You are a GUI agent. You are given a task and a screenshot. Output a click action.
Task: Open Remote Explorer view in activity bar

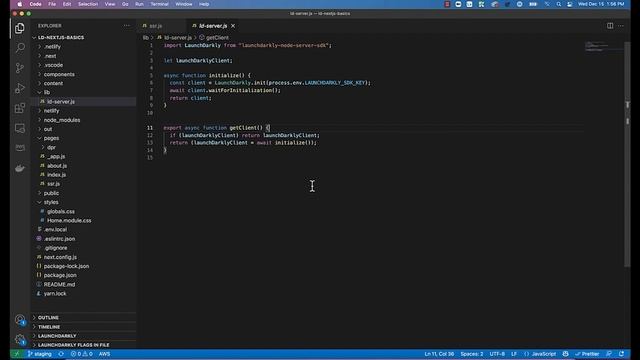point(20,128)
